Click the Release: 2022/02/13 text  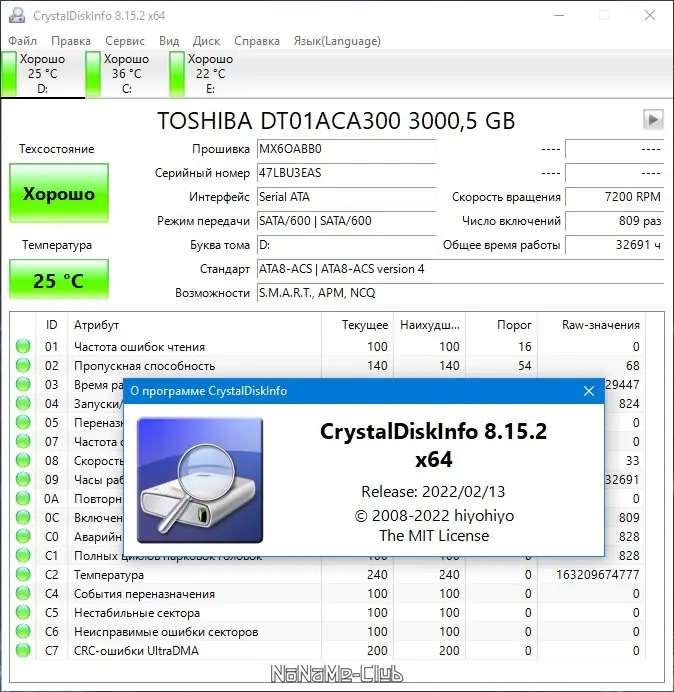click(x=433, y=492)
